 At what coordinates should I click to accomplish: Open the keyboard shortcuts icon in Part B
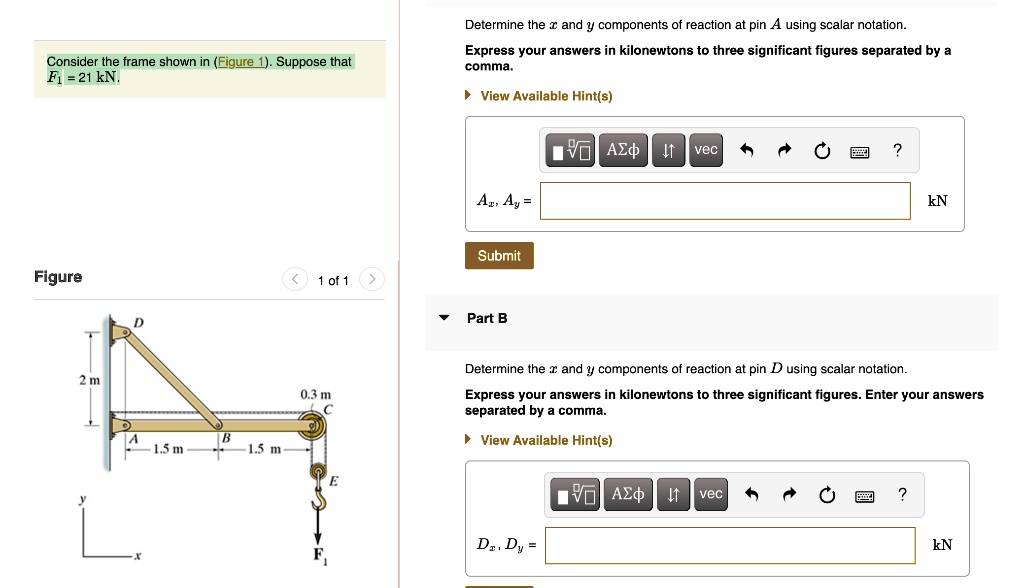click(864, 494)
